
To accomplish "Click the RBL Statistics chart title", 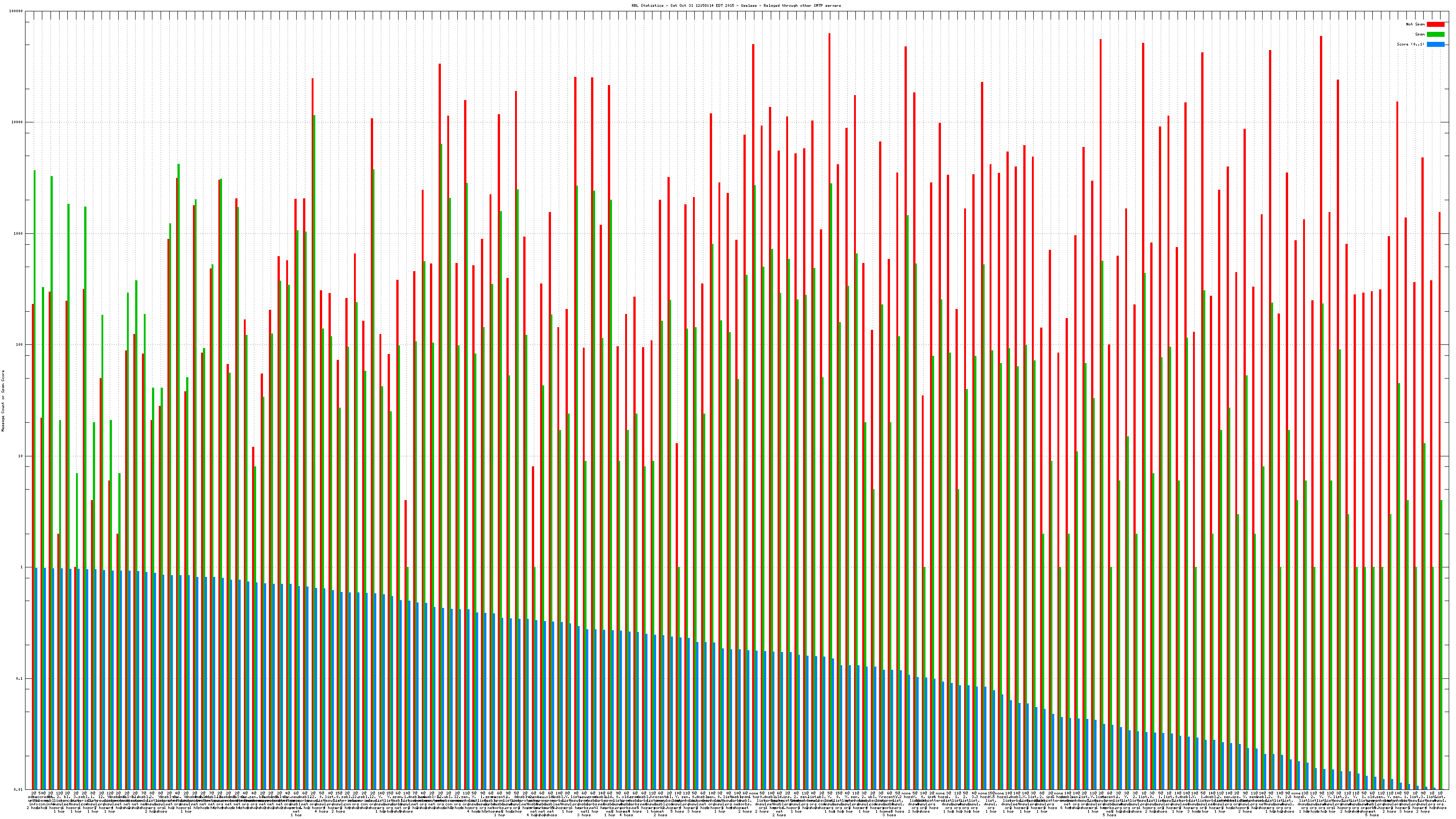I will point(736,5).
